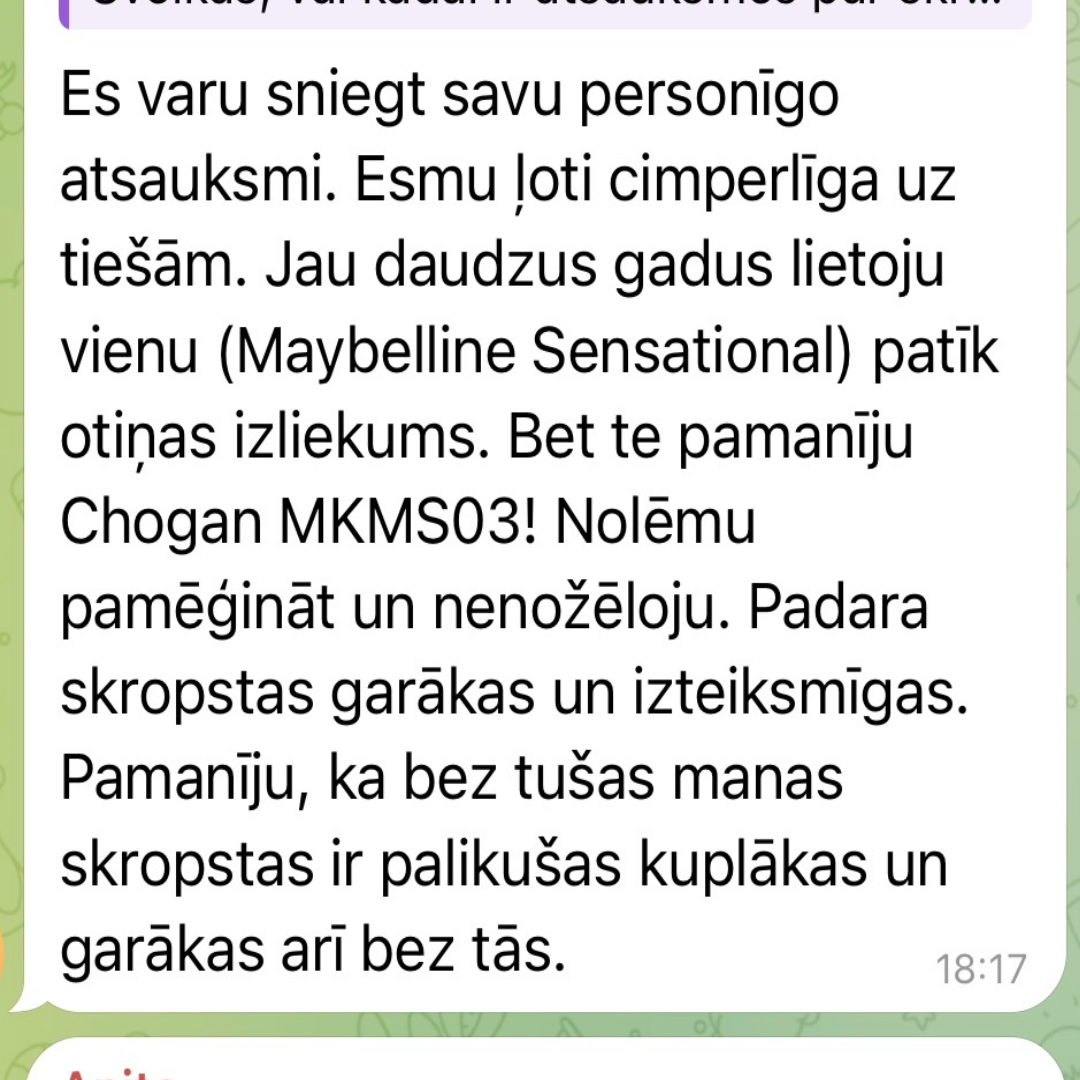Click the word cimperlīga

tap(744, 183)
